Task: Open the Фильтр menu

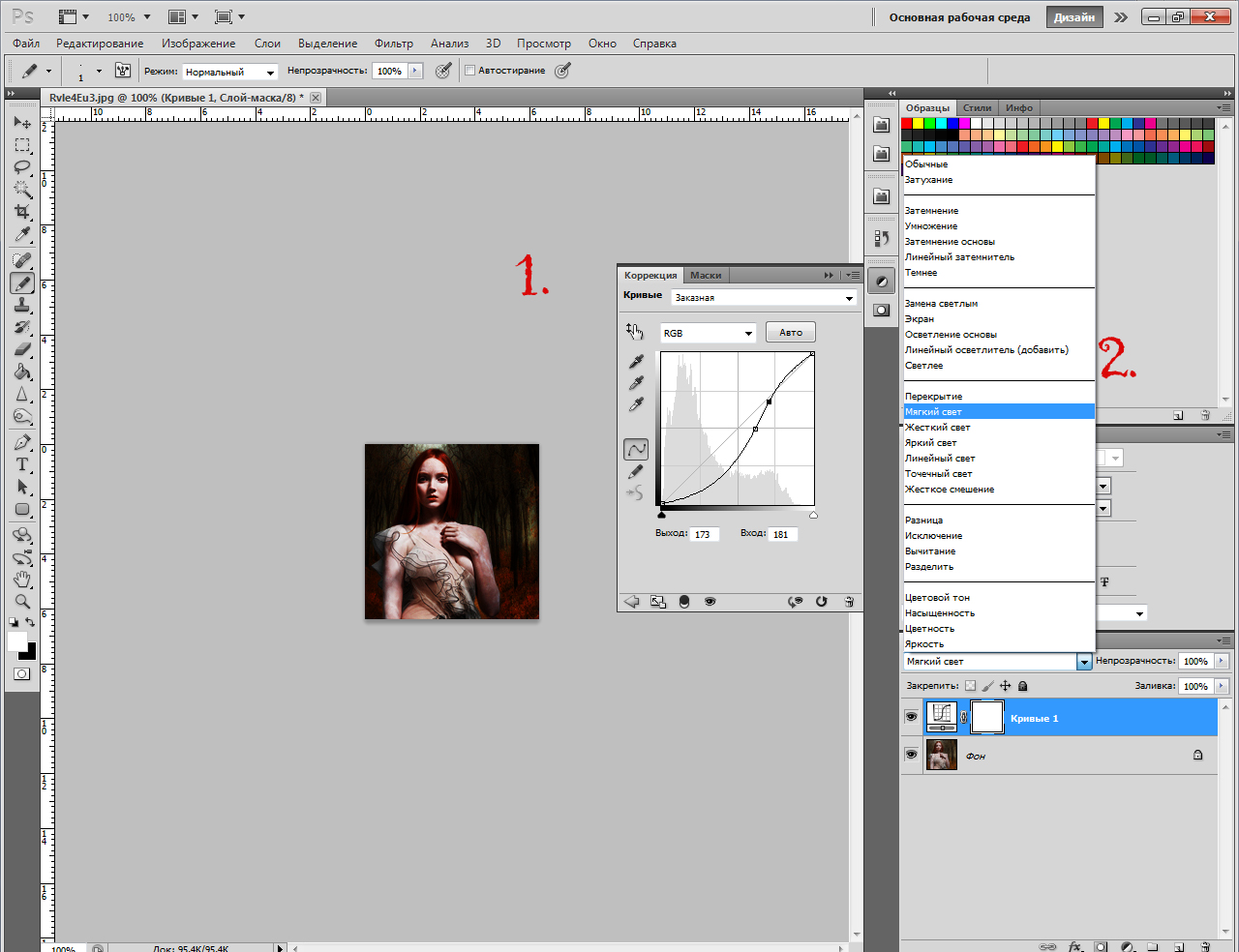Action: point(394,44)
